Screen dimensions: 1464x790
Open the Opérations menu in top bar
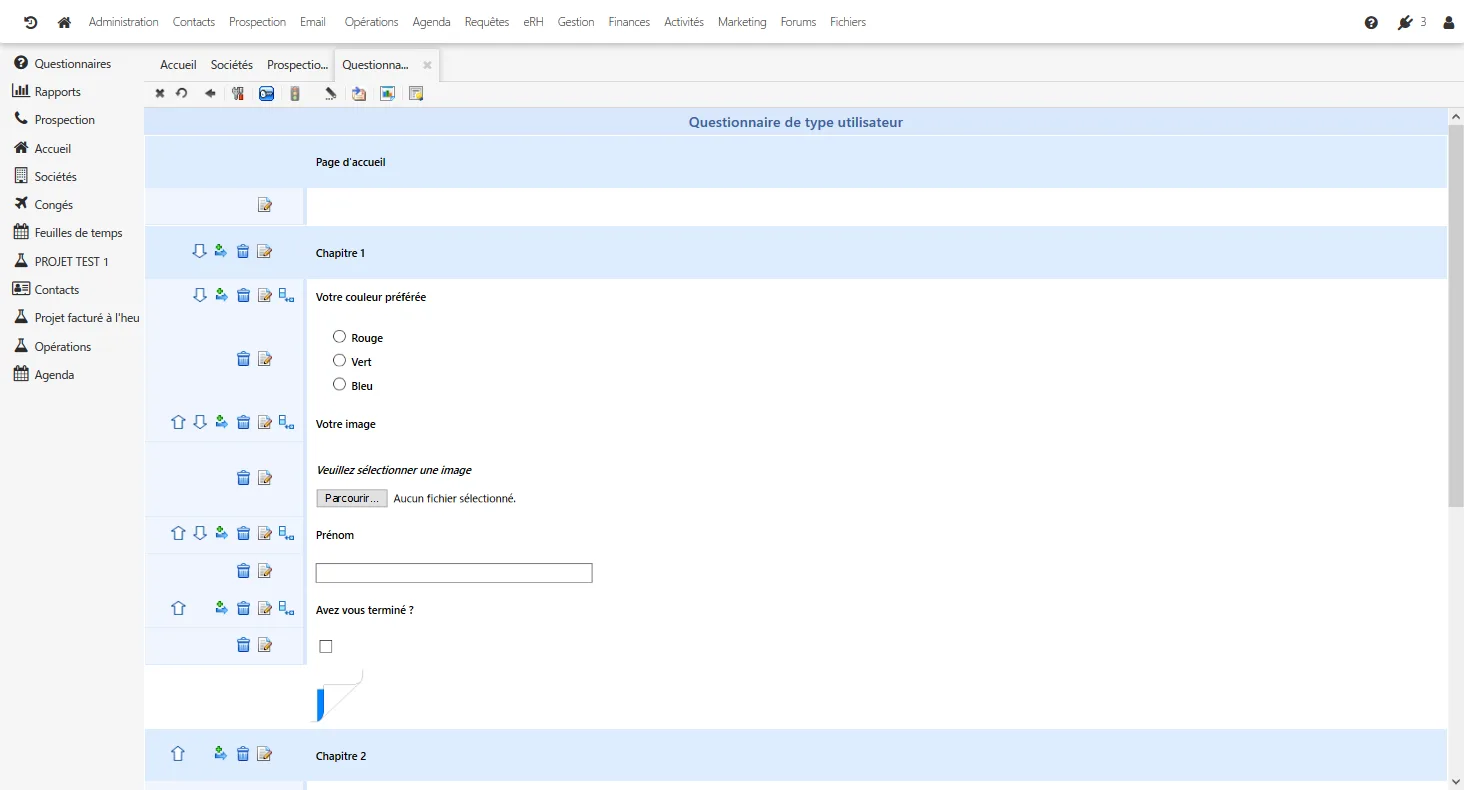(371, 22)
